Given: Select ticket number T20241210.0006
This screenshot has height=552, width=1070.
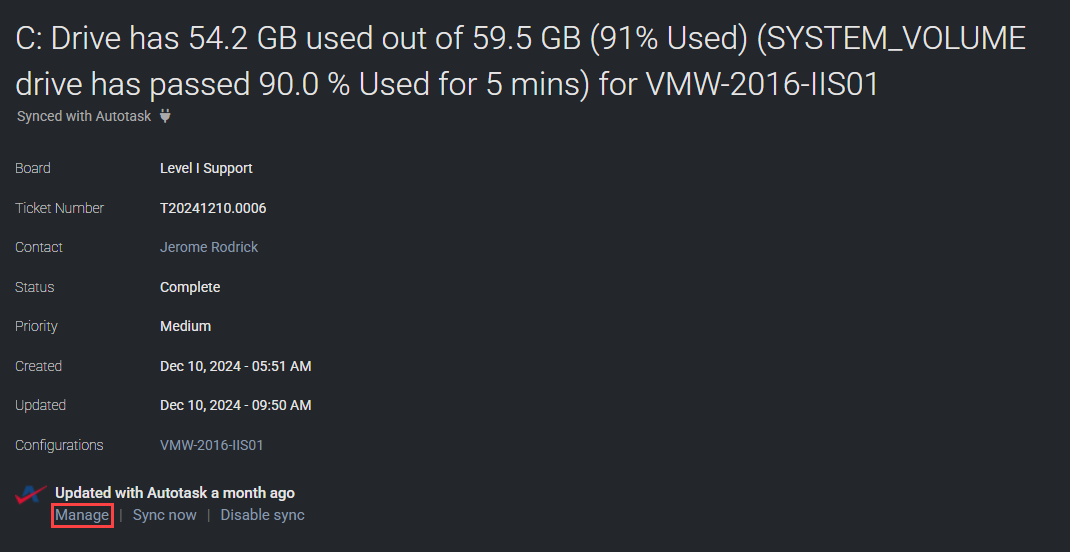Looking at the screenshot, I should click(x=213, y=208).
